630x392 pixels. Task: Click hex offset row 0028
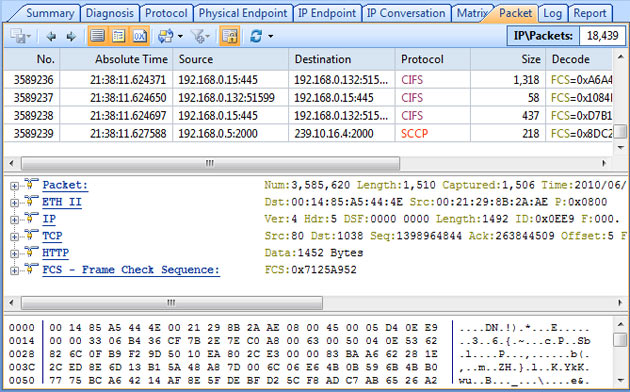[22, 354]
